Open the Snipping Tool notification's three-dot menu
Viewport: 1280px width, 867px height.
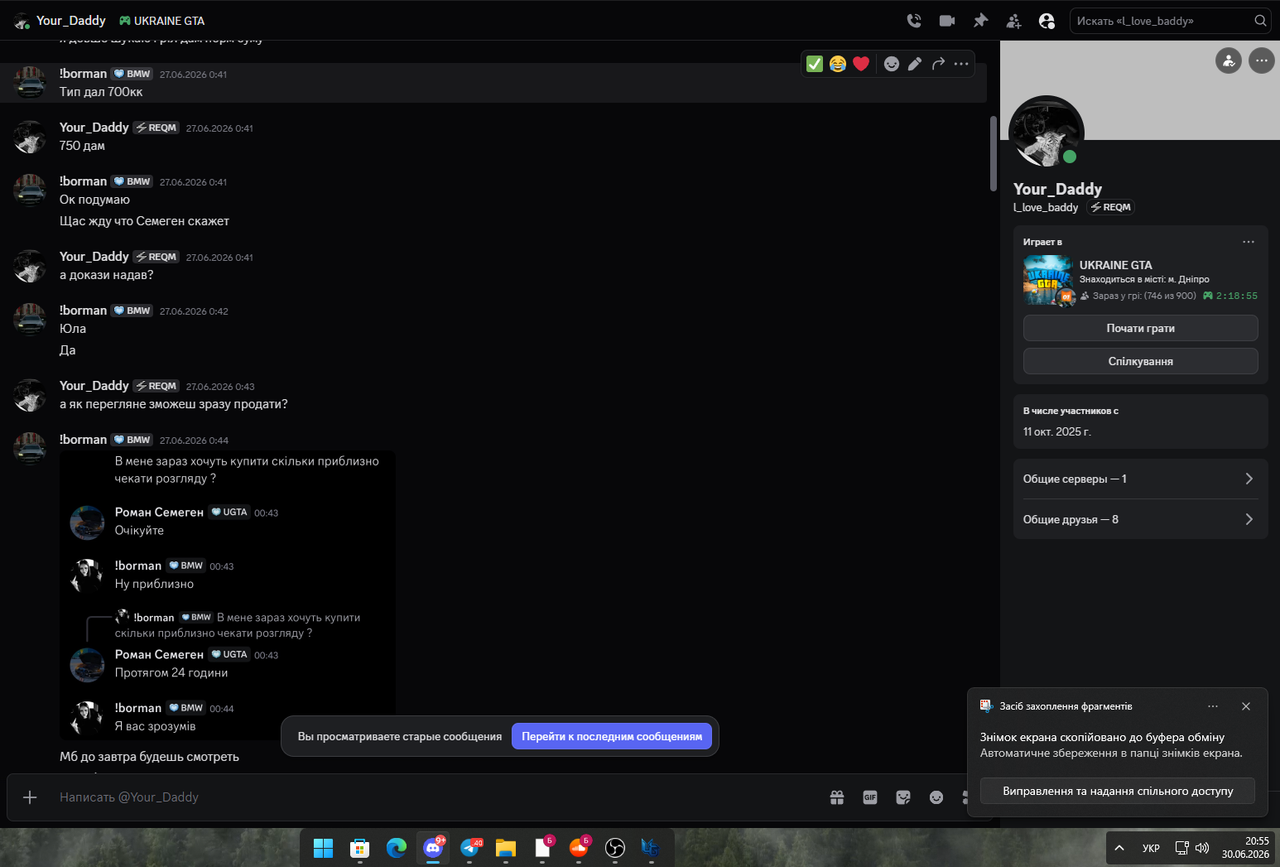[x=1213, y=706]
